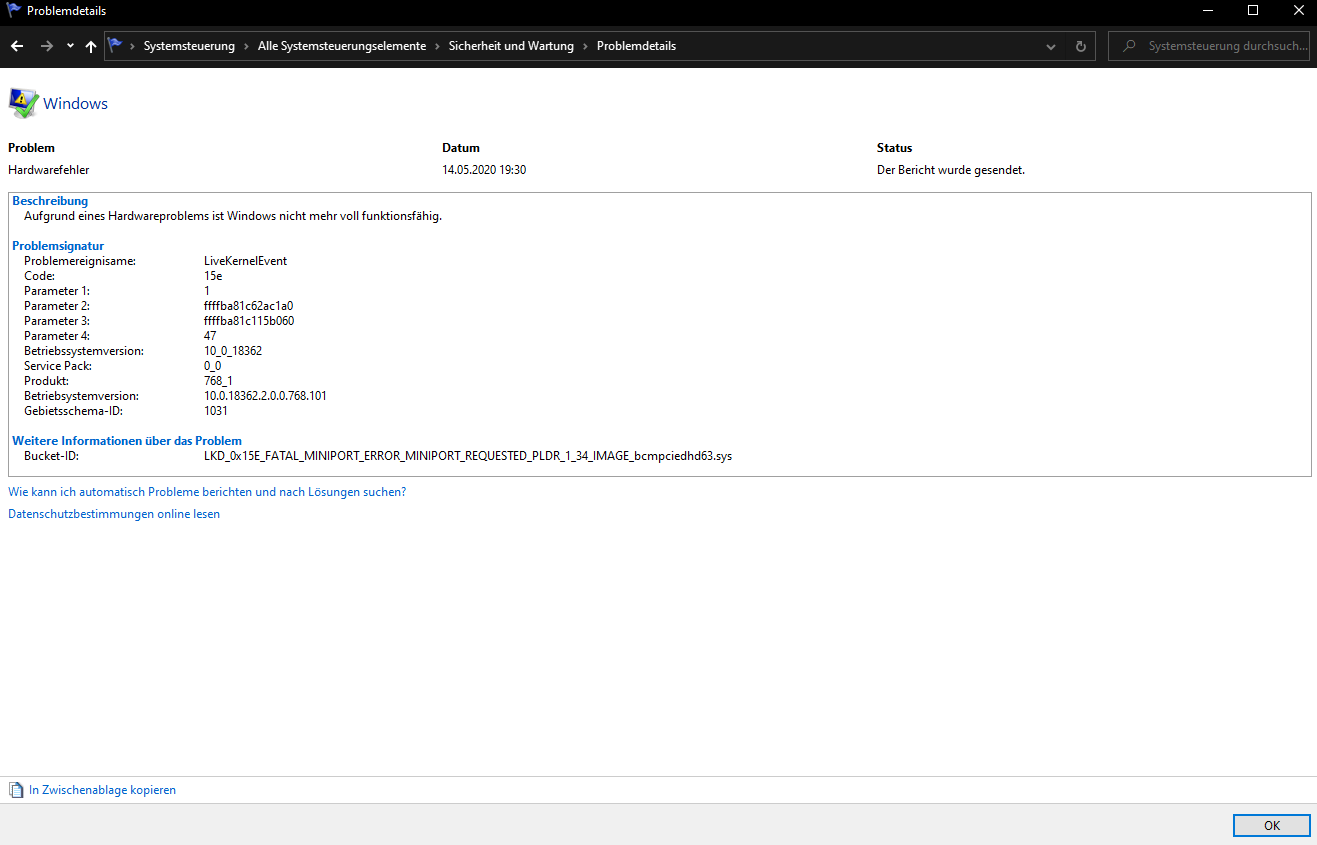Go up one level with the up arrow
Viewport: 1317px width, 845px height.
91,46
